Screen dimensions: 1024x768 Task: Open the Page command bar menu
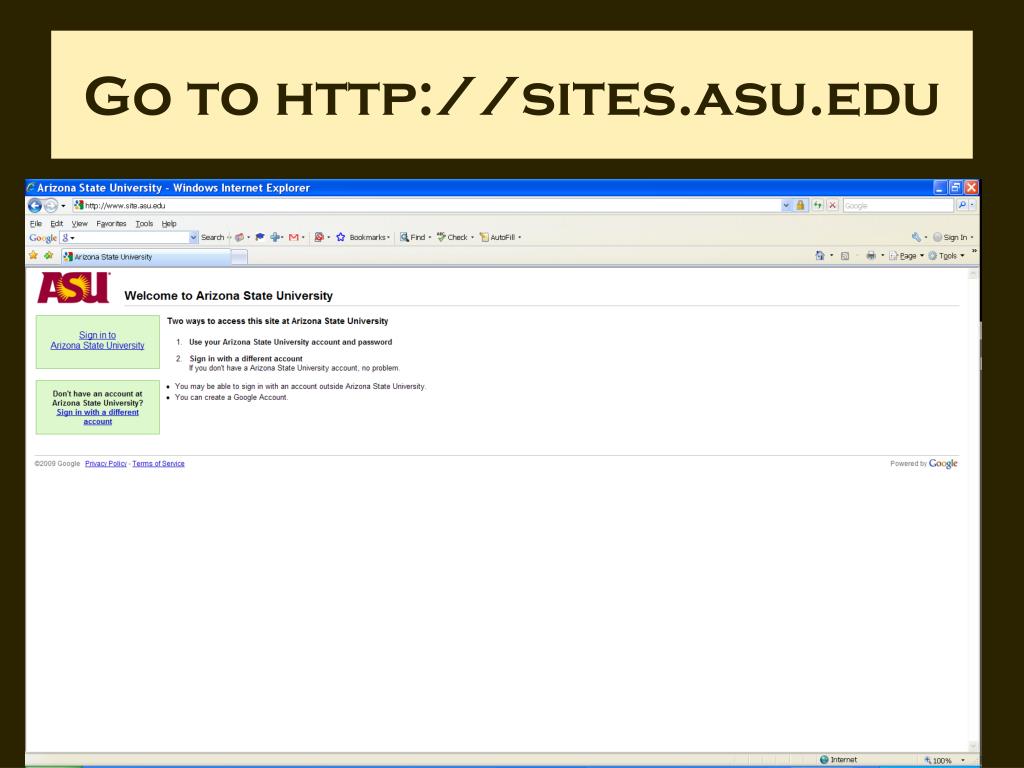pyautogui.click(x=906, y=256)
